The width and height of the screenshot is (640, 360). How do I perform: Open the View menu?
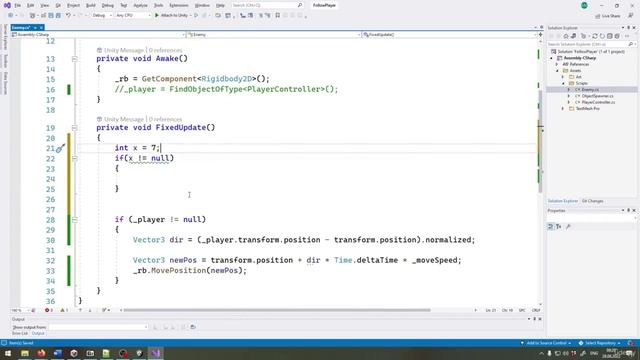pos(44,5)
